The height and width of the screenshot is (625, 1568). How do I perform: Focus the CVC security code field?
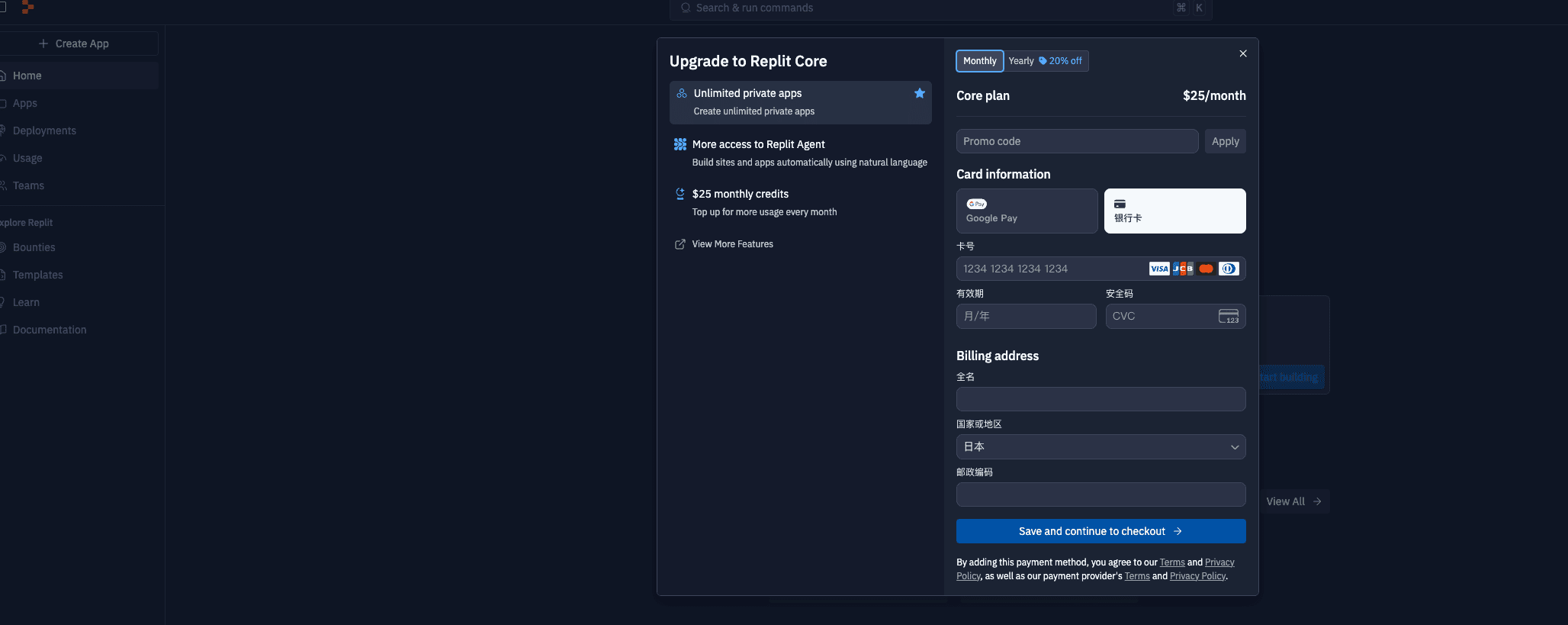pyautogui.click(x=1175, y=316)
